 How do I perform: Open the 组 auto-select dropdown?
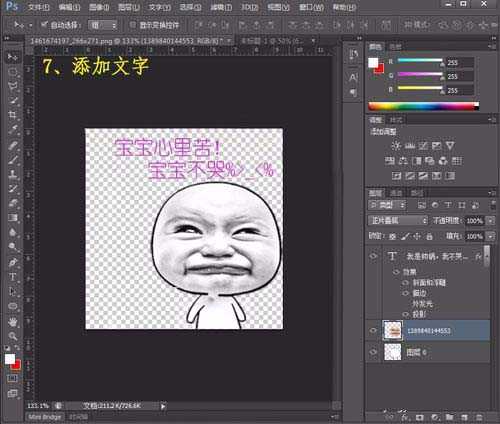click(x=103, y=25)
